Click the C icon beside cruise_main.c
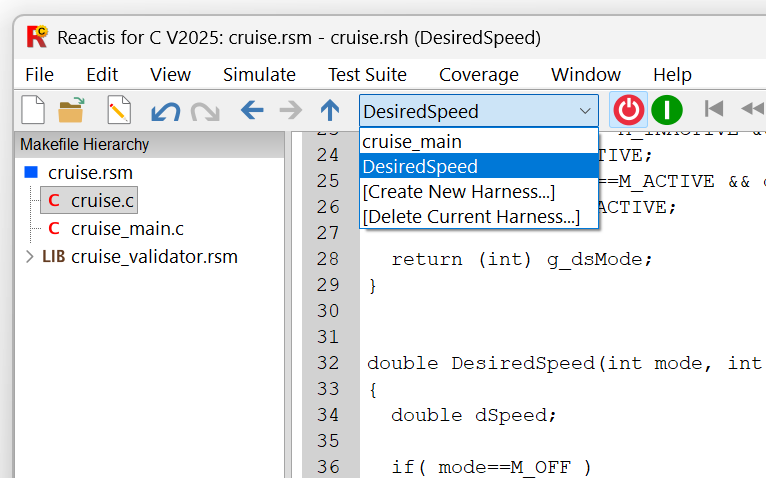Screen dimensions: 766x478 pyautogui.click(x=54, y=228)
